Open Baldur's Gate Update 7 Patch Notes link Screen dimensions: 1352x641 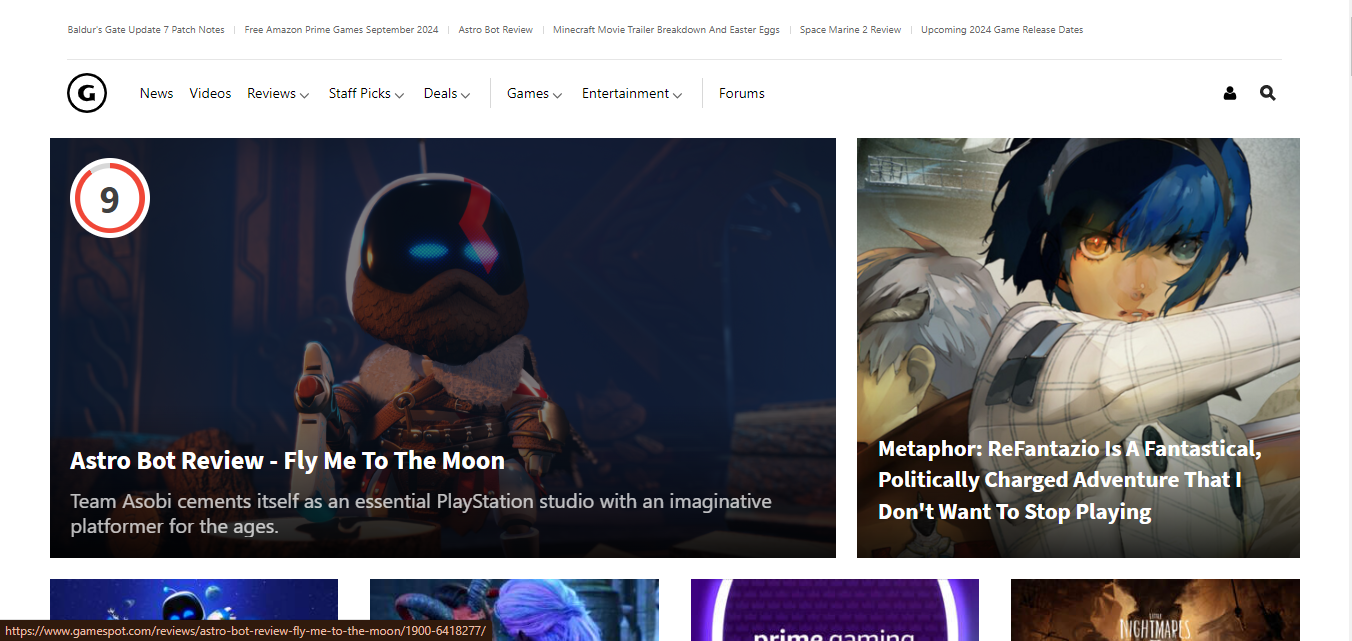point(146,30)
